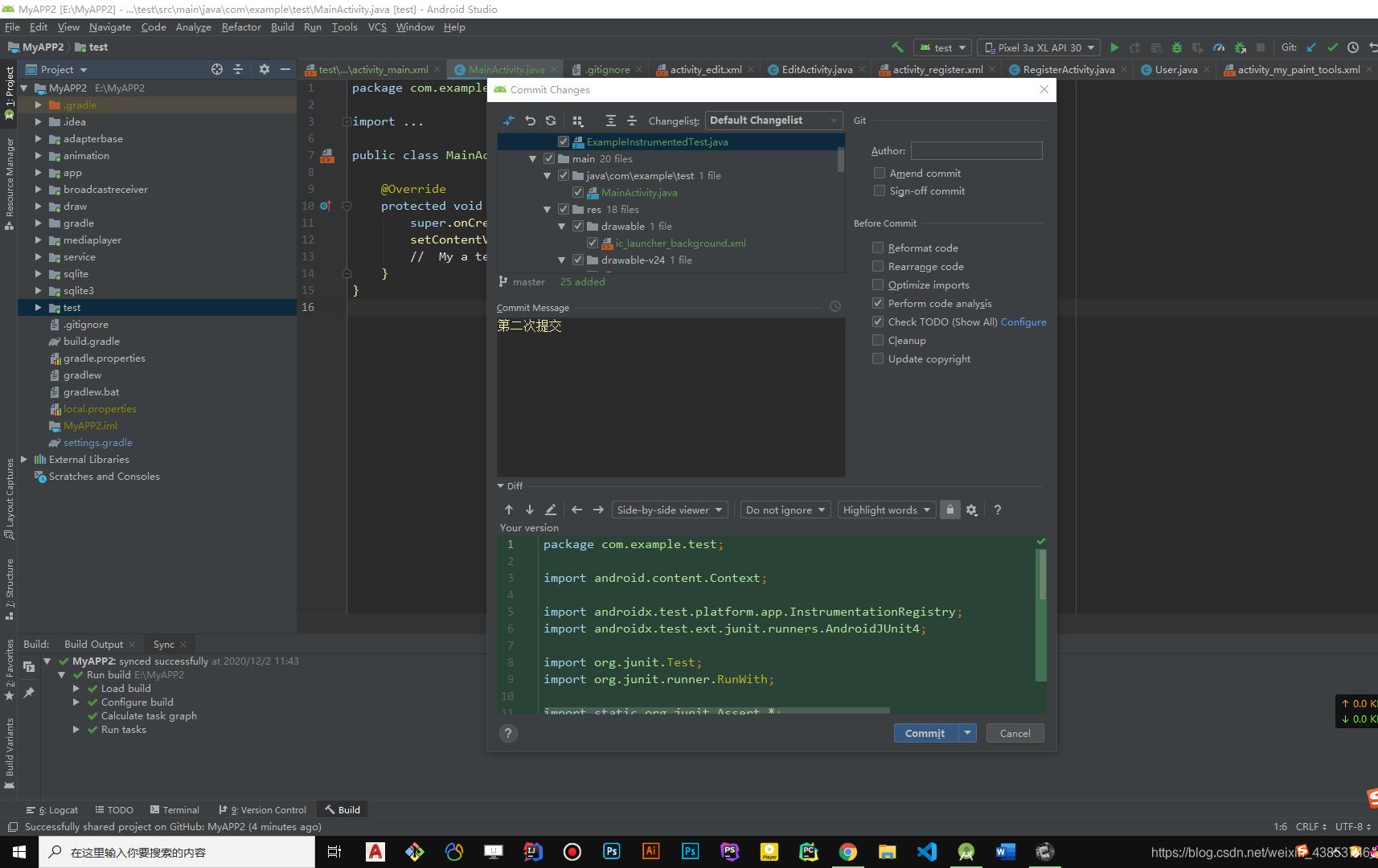Open the VCS menu
Image resolution: width=1378 pixels, height=868 pixels.
click(x=377, y=27)
